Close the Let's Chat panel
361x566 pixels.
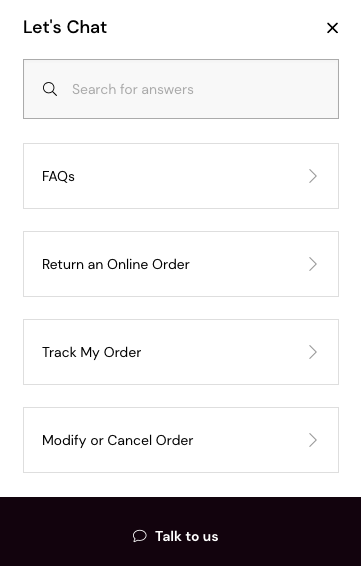[x=332, y=28]
